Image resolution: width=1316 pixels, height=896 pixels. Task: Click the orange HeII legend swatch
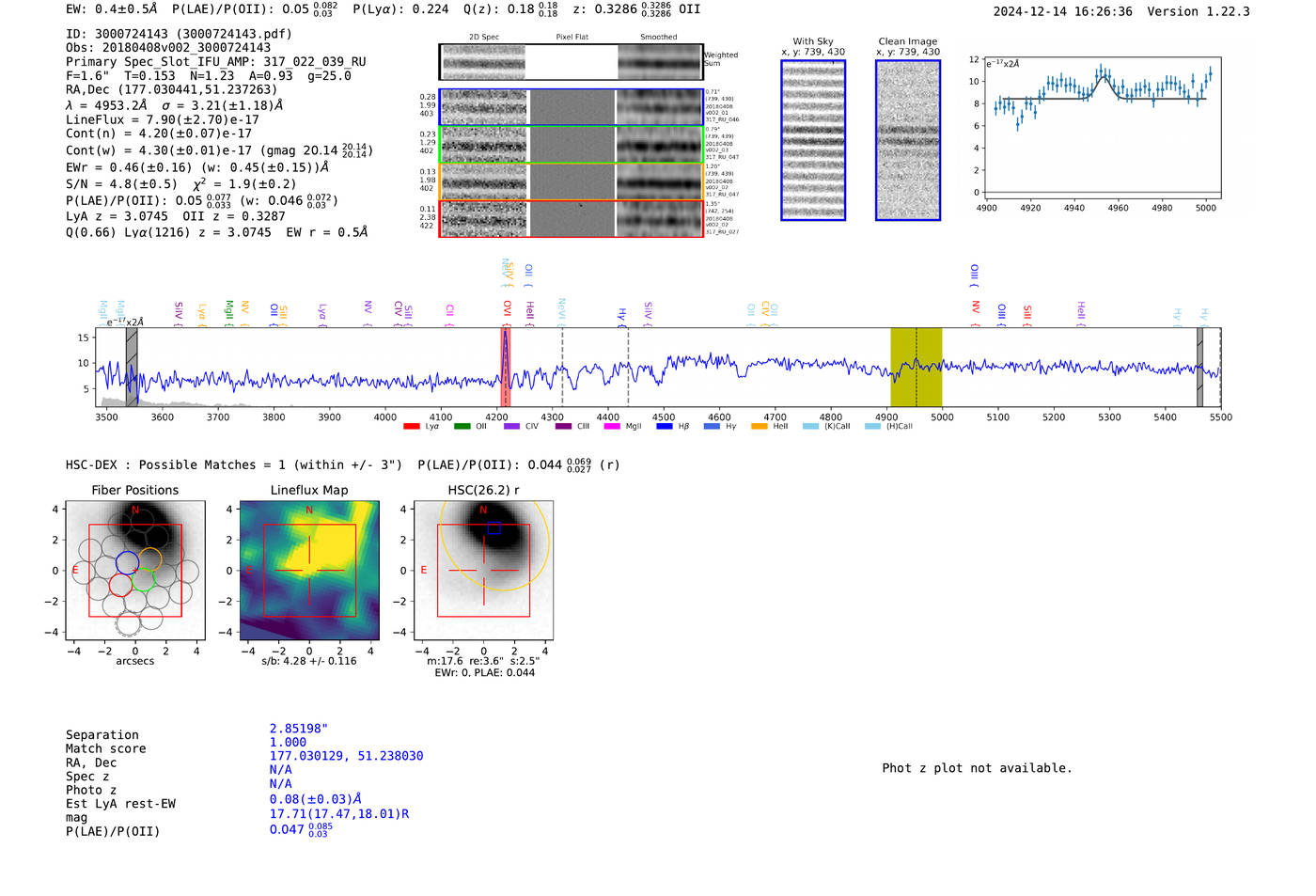tap(760, 427)
